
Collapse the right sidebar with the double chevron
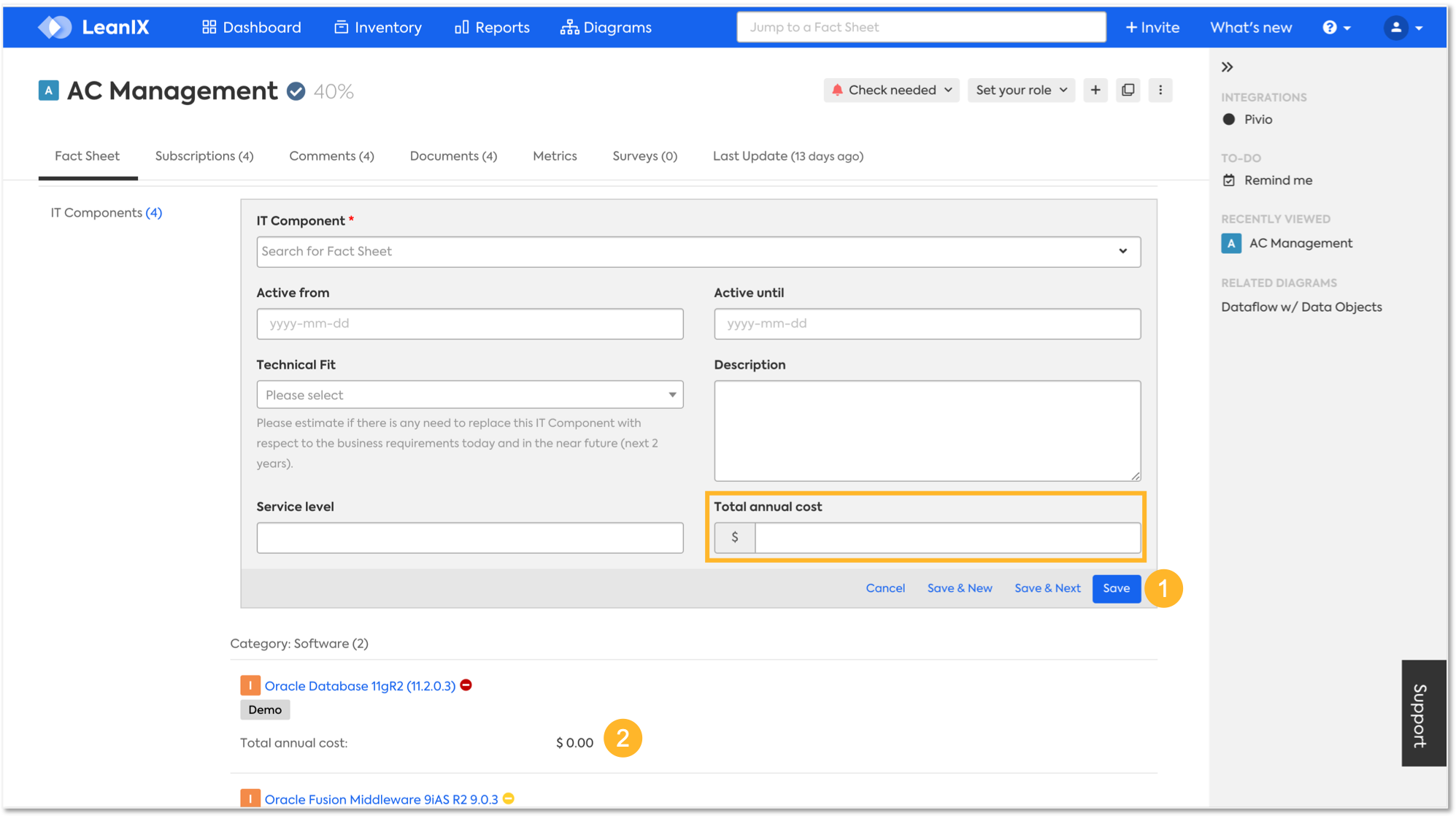tap(1227, 67)
